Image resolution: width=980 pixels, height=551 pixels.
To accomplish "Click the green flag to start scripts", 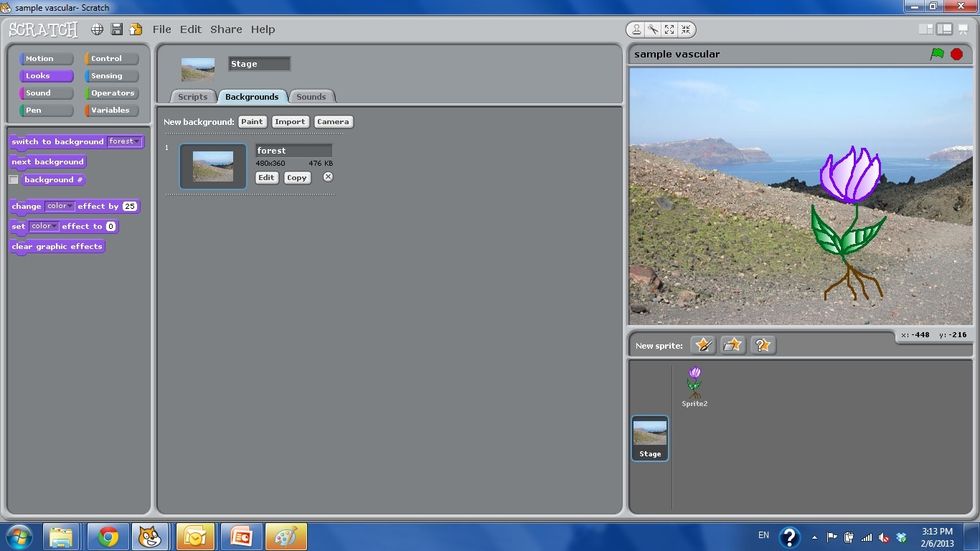I will pyautogui.click(x=937, y=54).
